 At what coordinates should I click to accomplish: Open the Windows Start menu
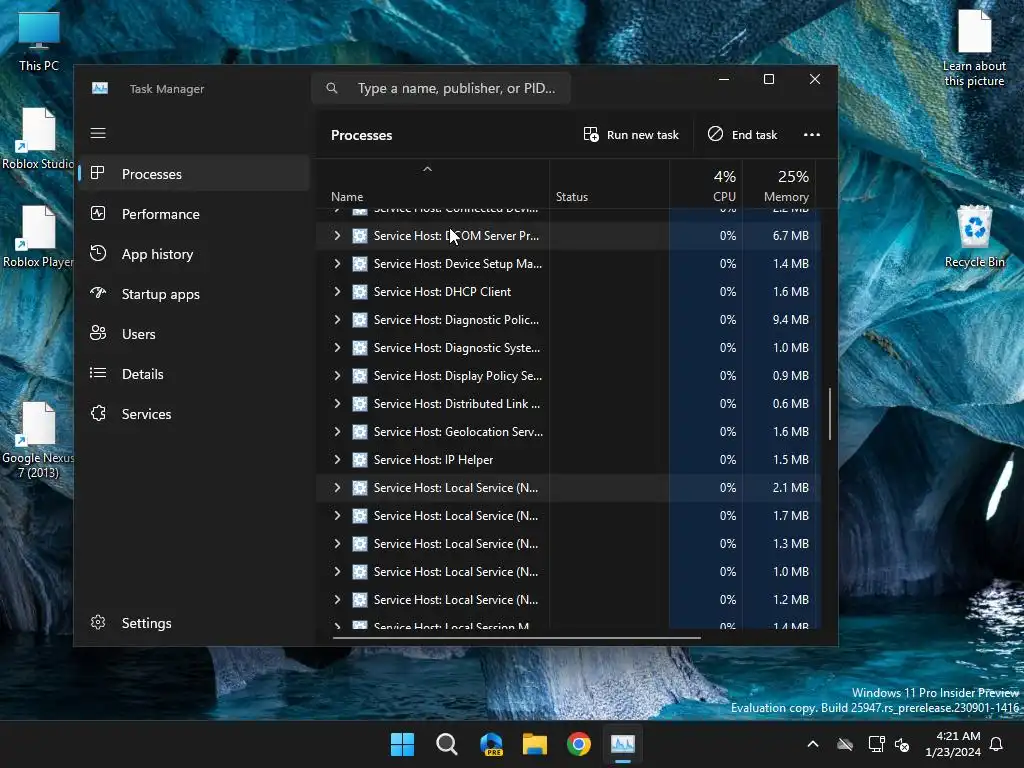tap(402, 744)
